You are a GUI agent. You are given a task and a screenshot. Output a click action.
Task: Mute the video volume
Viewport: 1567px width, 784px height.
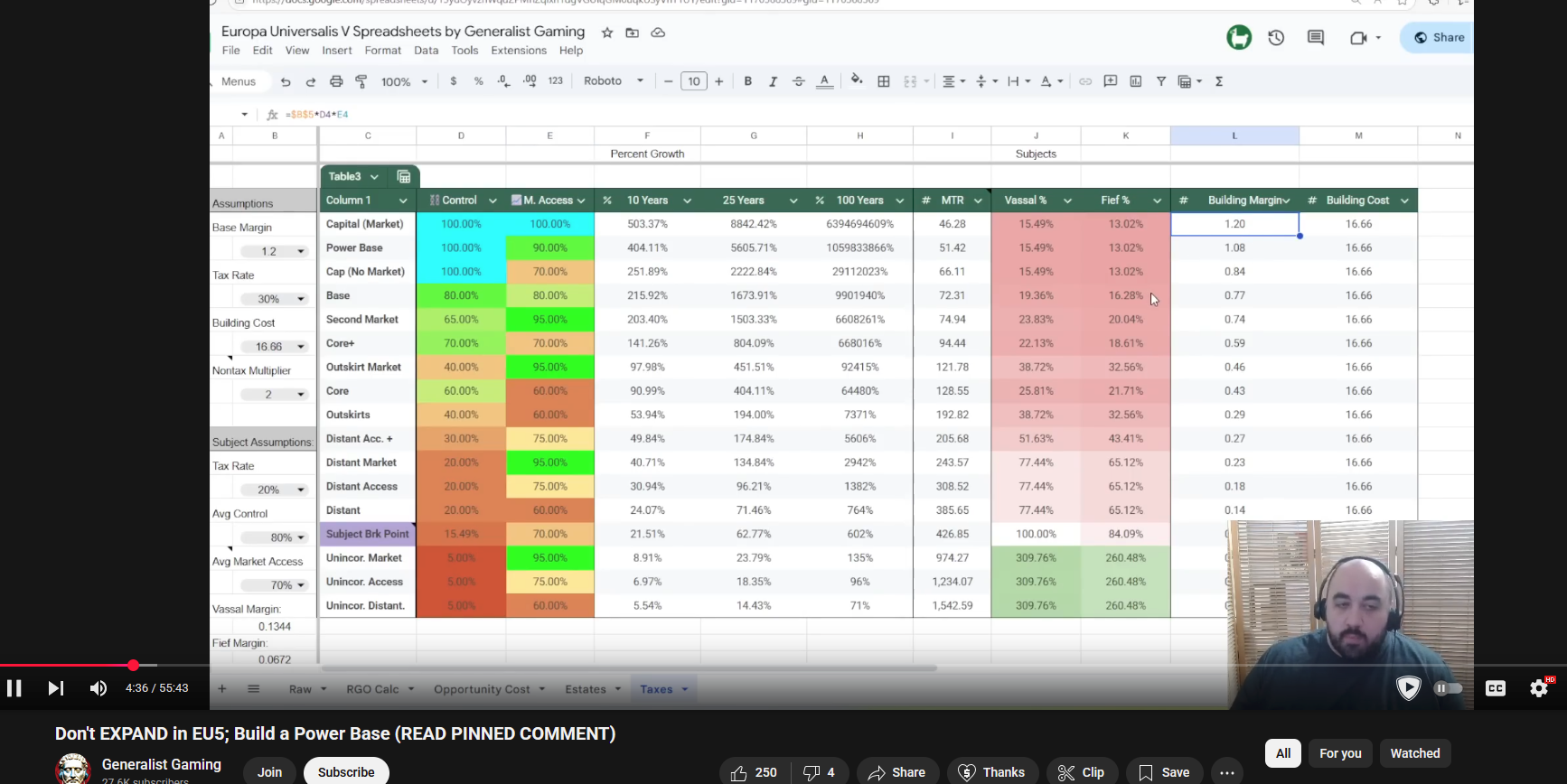[x=98, y=688]
